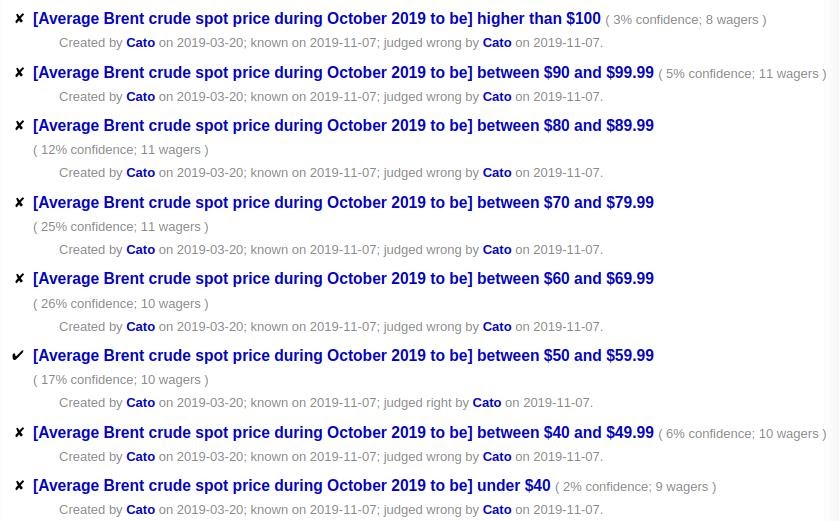This screenshot has width=839, height=521.
Task: Click judge Cato under "$70 and $79.99" prediction
Action: coord(496,250)
